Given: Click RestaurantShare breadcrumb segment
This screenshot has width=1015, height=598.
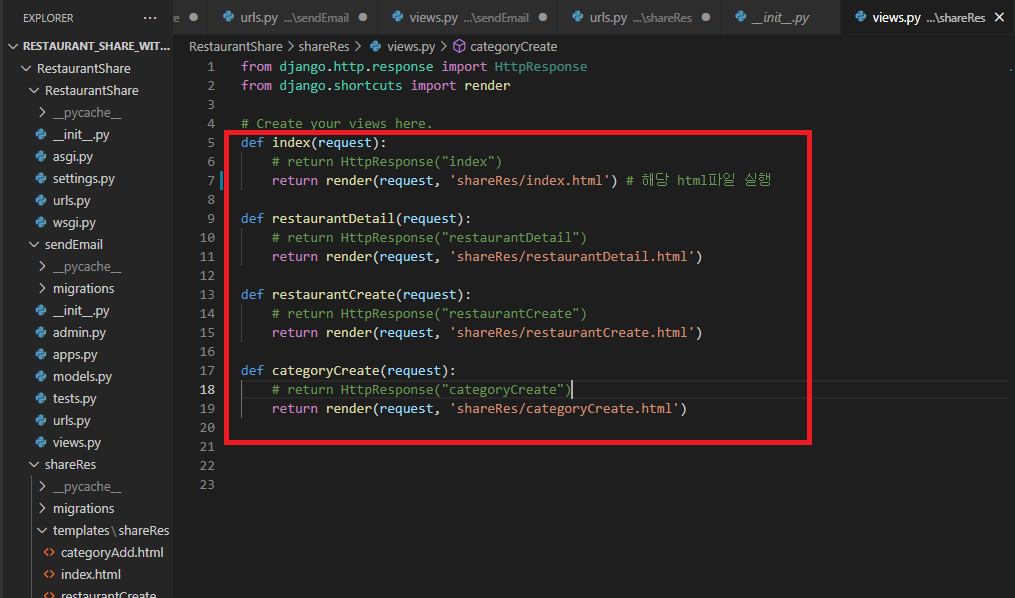Looking at the screenshot, I should click(236, 47).
